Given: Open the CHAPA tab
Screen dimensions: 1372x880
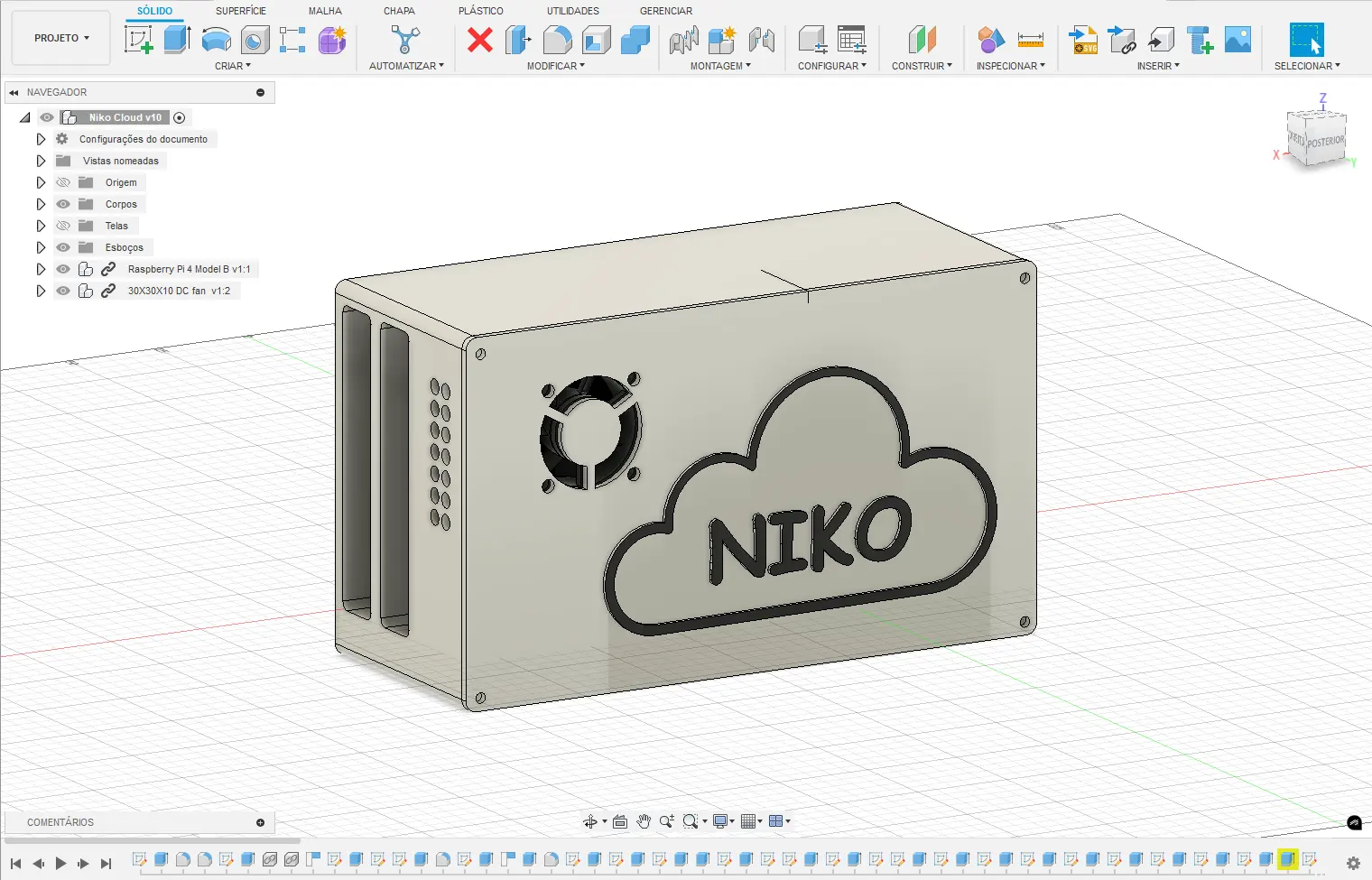Looking at the screenshot, I should tap(399, 11).
